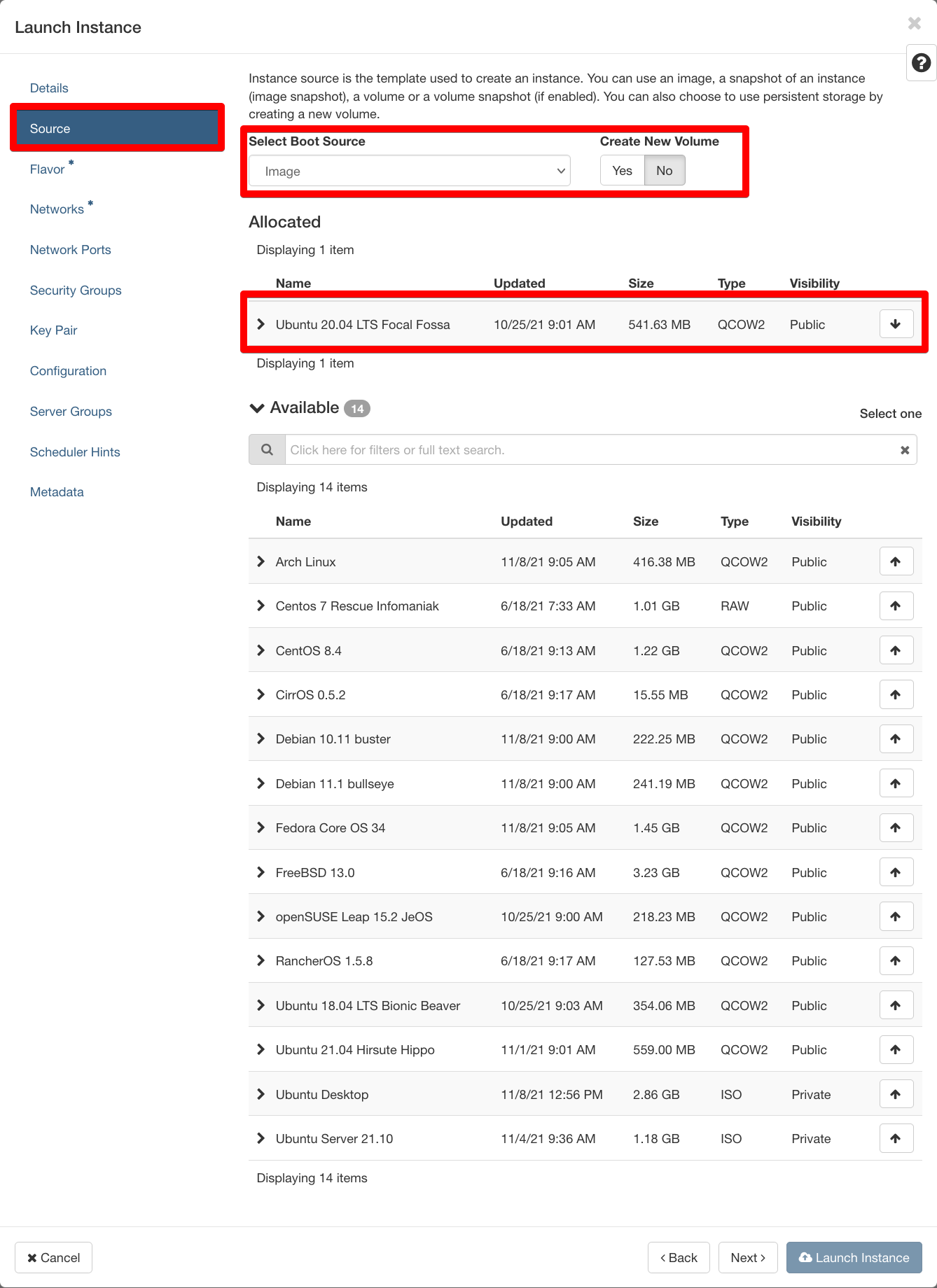Open the Configuration step
This screenshot has height=1288, width=937.
(68, 371)
